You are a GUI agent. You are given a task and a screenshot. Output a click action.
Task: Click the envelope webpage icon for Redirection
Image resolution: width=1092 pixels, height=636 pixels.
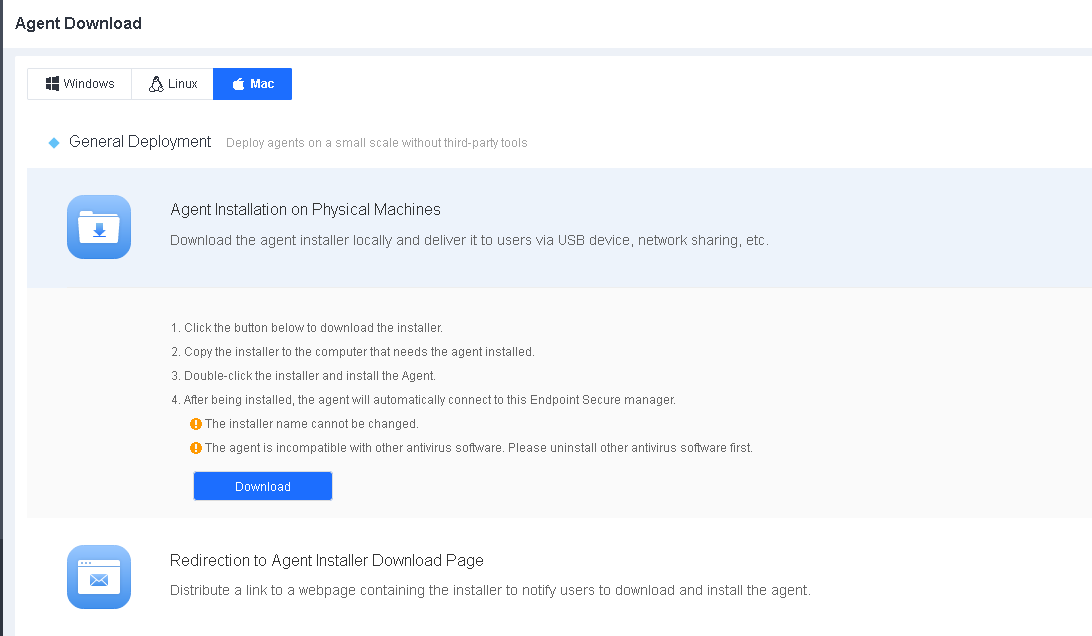coord(99,577)
